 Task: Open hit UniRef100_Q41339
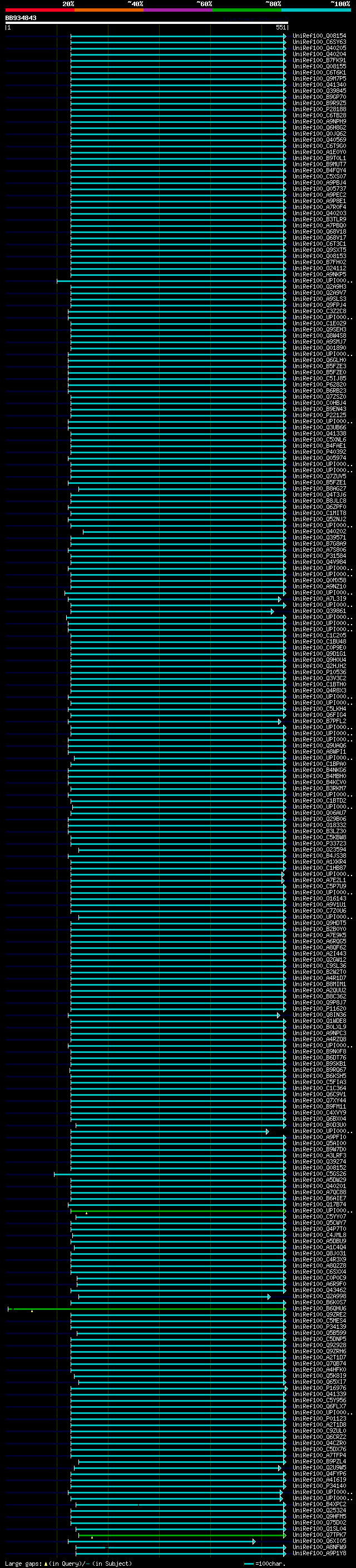[319, 1394]
